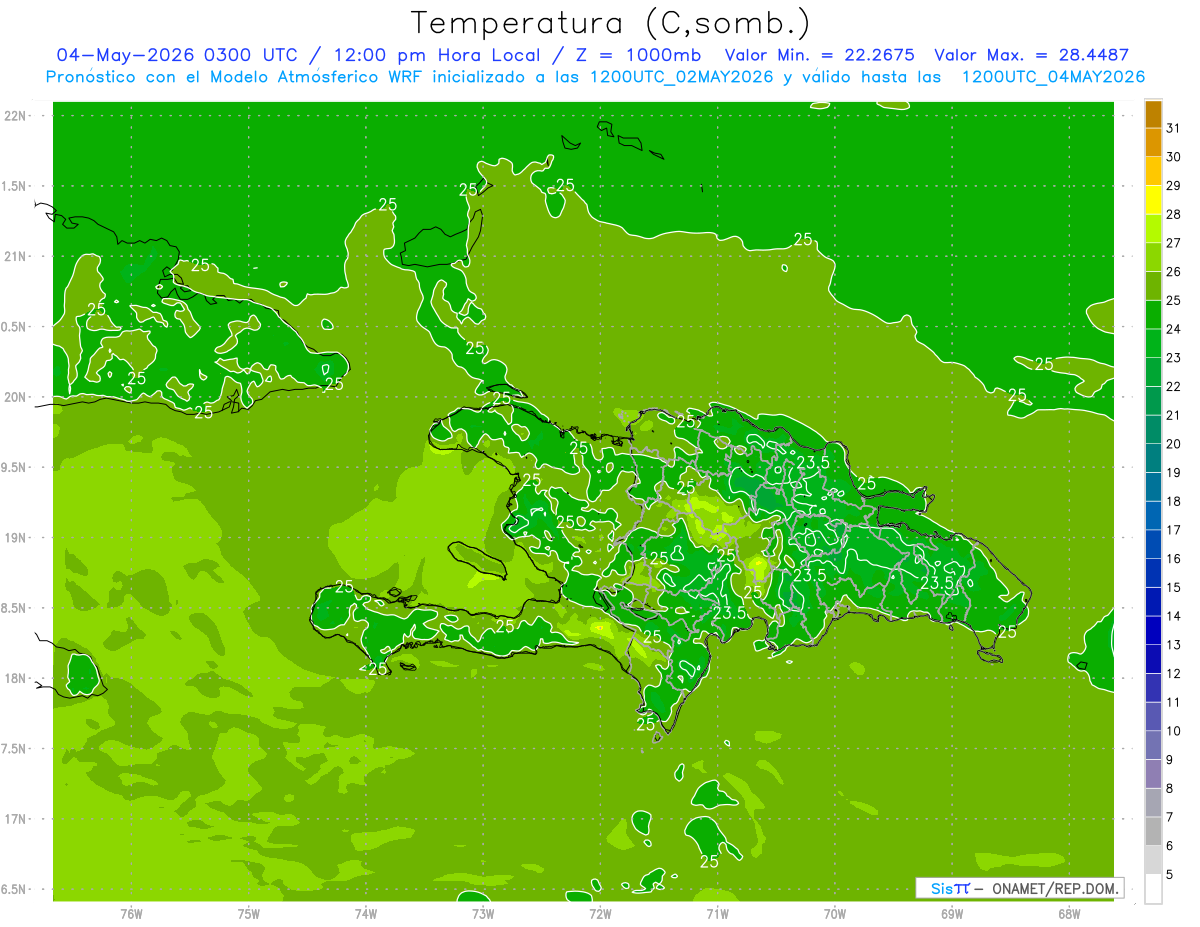Click the Temperatura (C,somb.) title
This screenshot has height=927, width=1200.
point(611,22)
